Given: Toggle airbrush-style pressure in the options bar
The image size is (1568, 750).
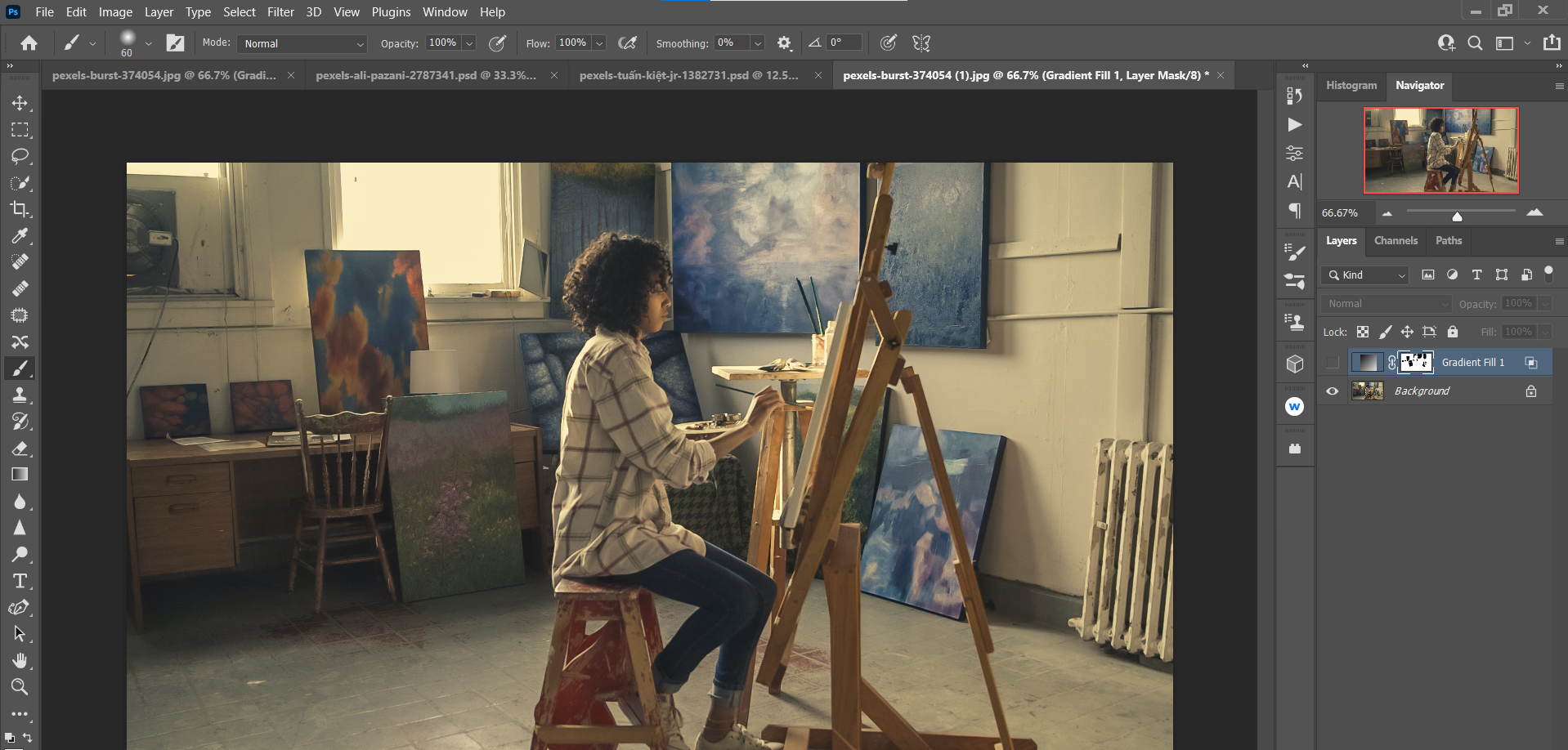Looking at the screenshot, I should (629, 42).
